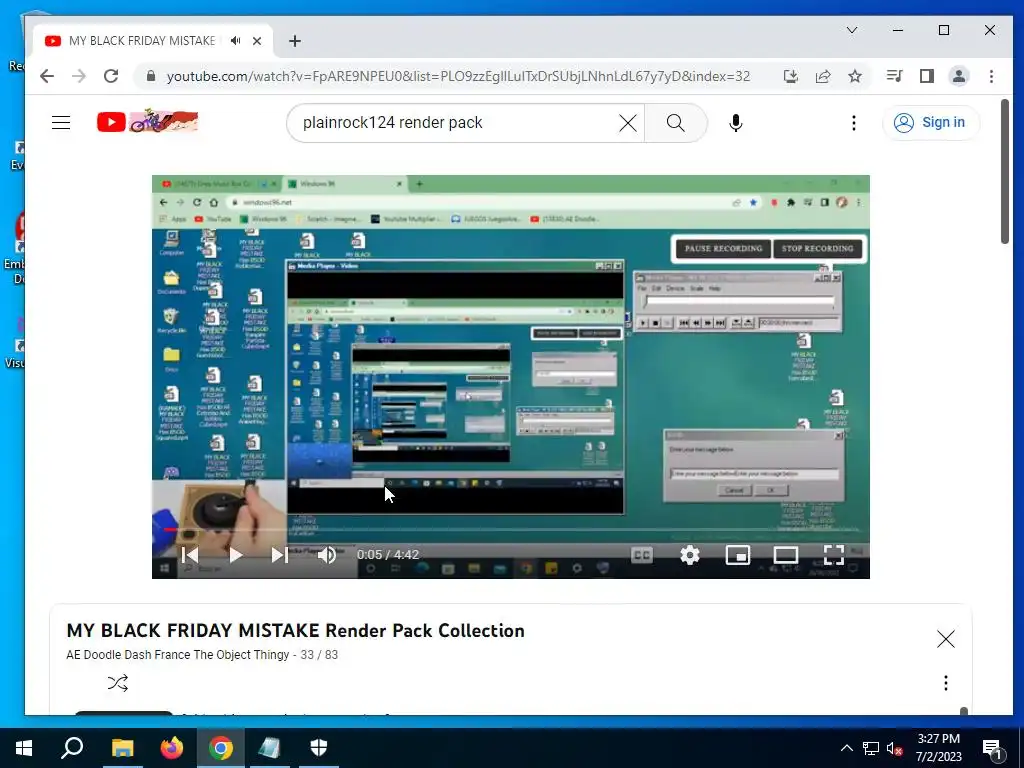
Task: Reload the current page
Action: (111, 76)
